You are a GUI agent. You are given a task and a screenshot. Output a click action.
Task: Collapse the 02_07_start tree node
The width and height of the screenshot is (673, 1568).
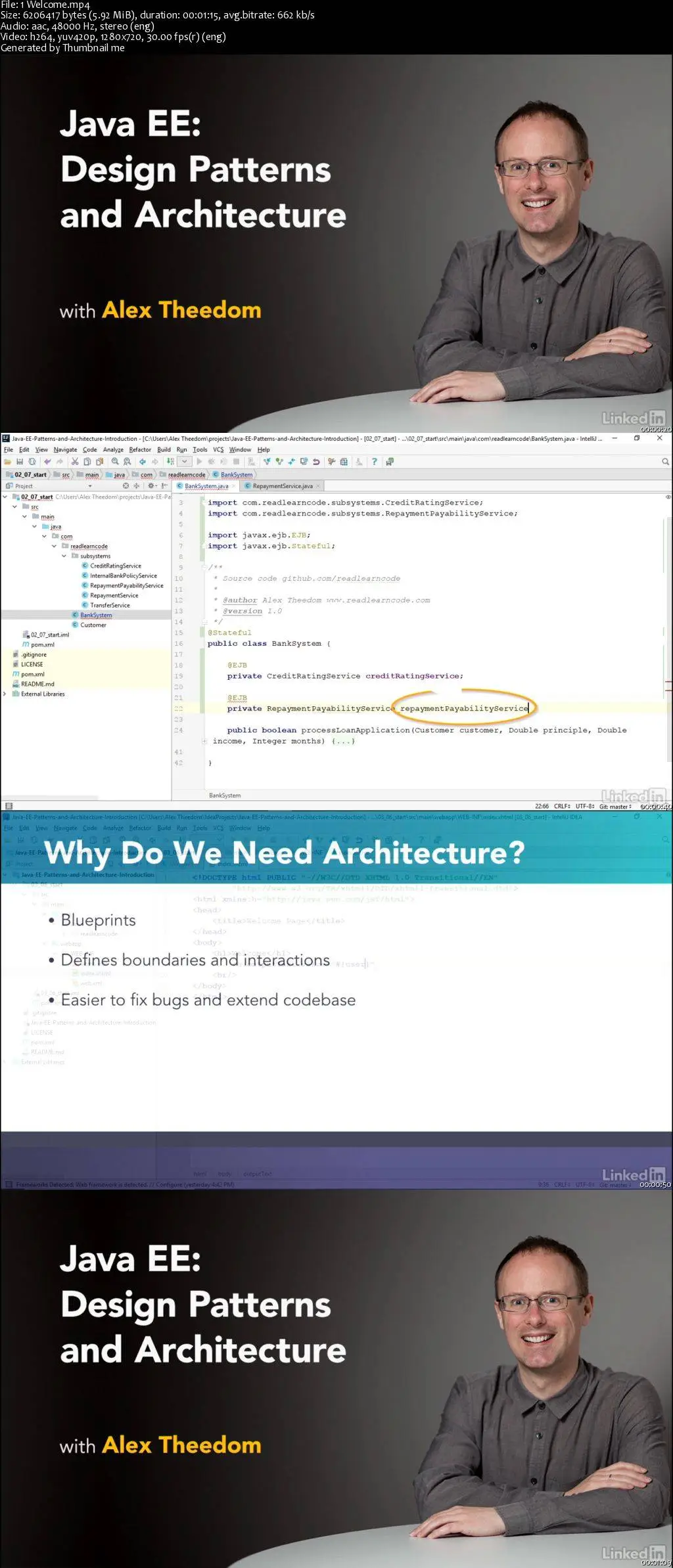pyautogui.click(x=5, y=497)
